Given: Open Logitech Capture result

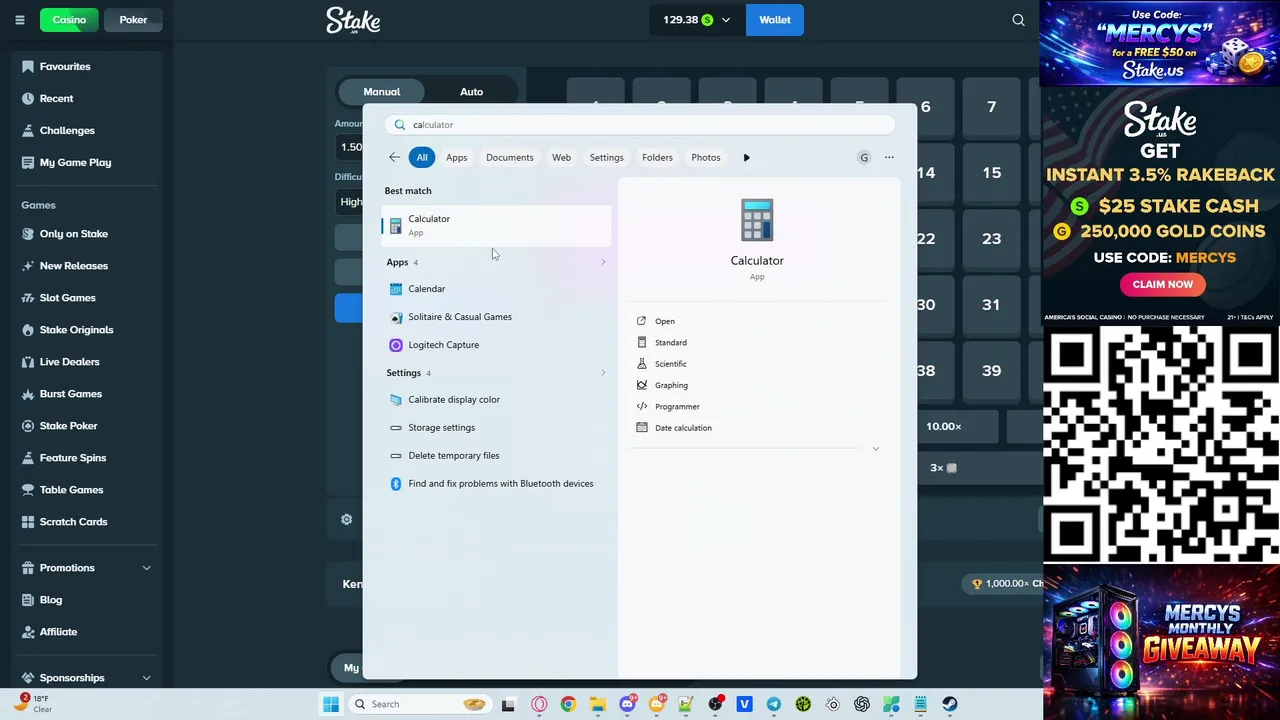Looking at the screenshot, I should [496, 345].
